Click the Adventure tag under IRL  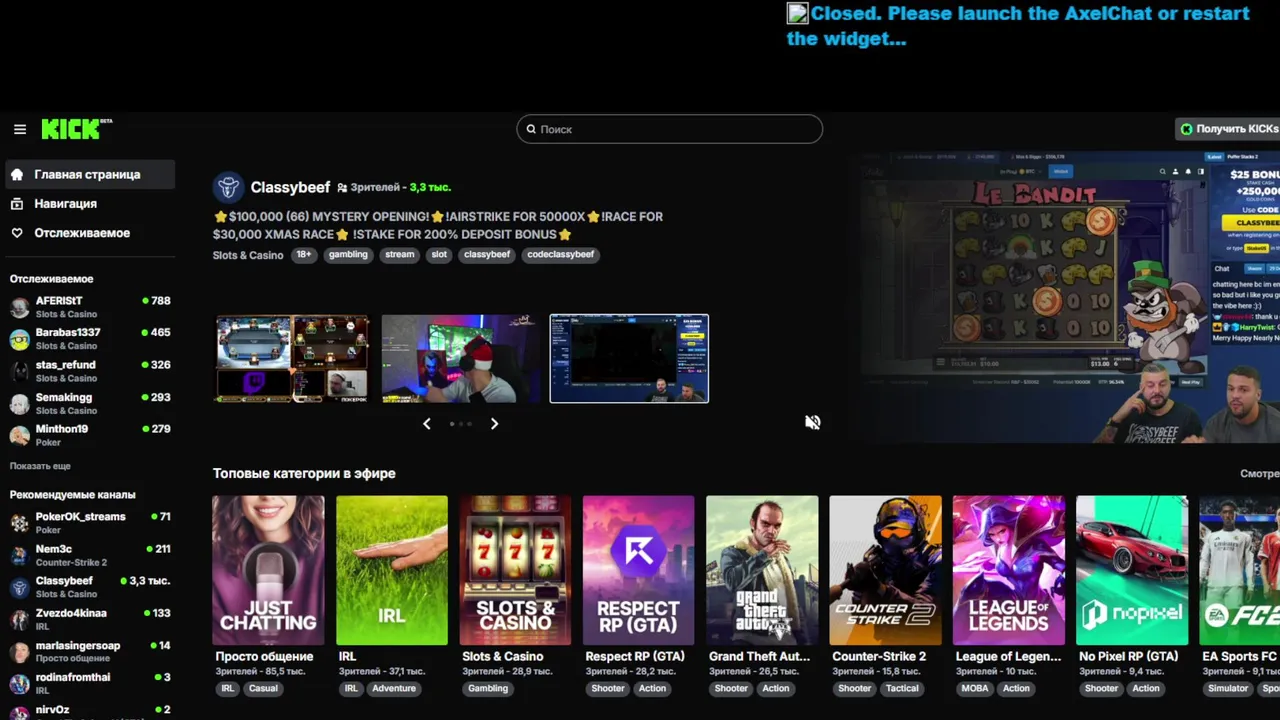[x=394, y=689]
